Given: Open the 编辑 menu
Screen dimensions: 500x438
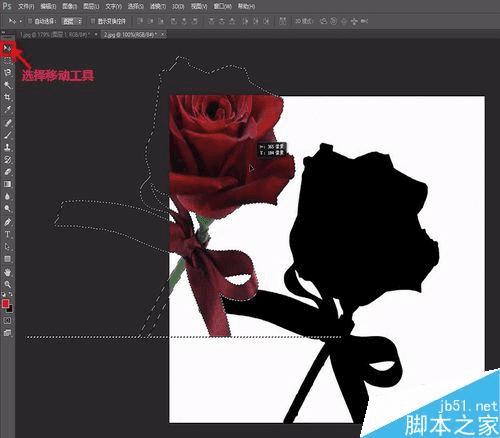Looking at the screenshot, I should (x=48, y=6).
